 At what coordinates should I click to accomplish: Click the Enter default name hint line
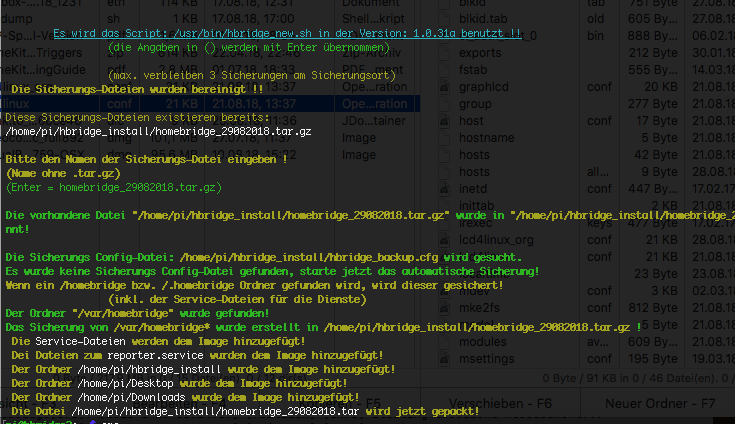[x=113, y=187]
